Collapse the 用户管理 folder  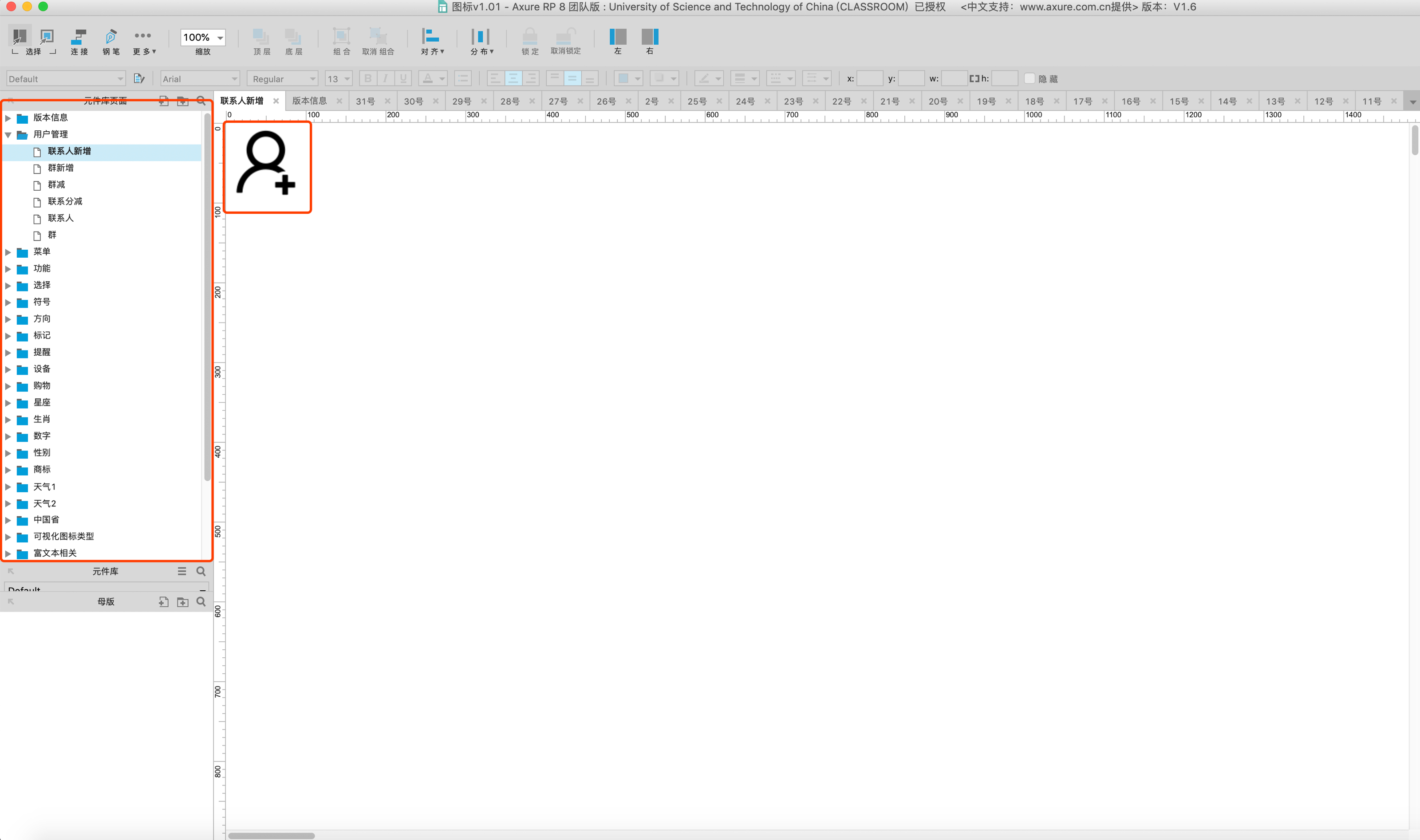pyautogui.click(x=8, y=135)
